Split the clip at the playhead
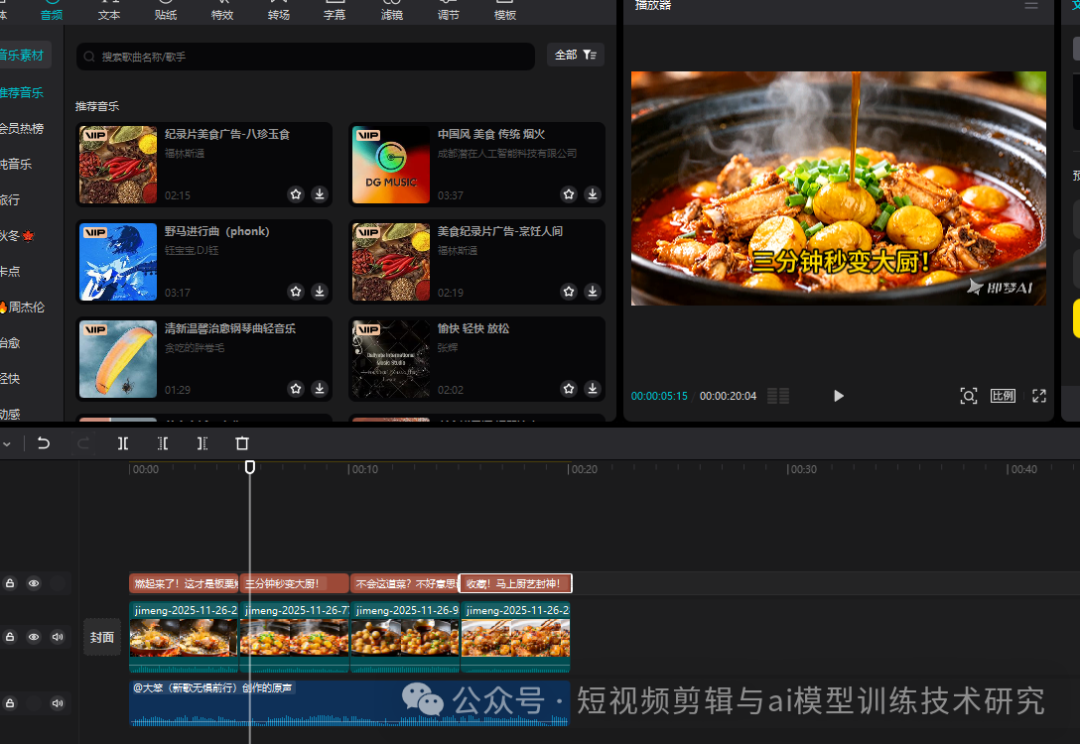This screenshot has height=744, width=1080. [x=123, y=443]
